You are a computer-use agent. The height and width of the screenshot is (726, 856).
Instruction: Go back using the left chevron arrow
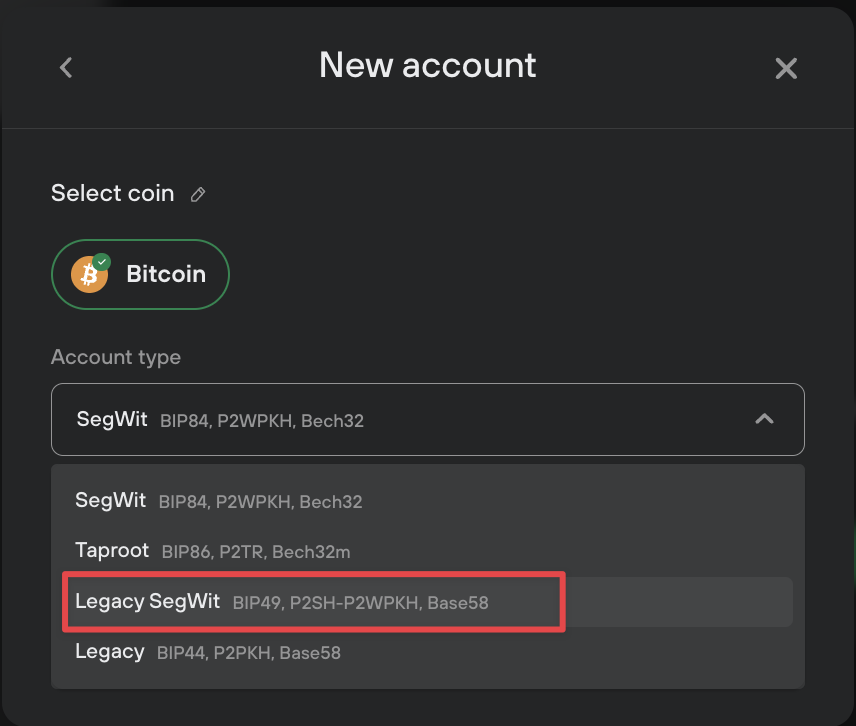pyautogui.click(x=66, y=68)
